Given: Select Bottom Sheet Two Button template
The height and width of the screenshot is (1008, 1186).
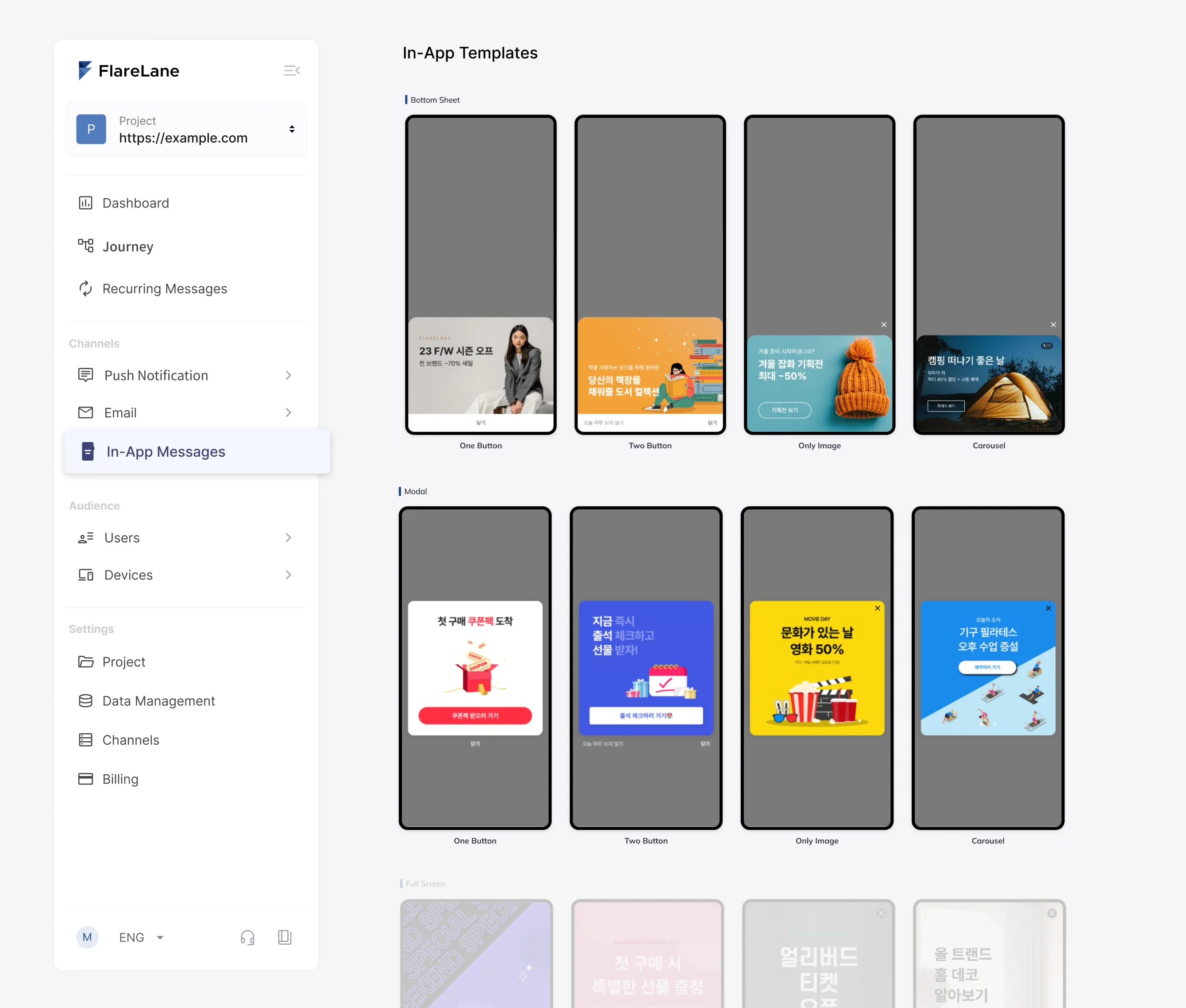Looking at the screenshot, I should (x=651, y=275).
